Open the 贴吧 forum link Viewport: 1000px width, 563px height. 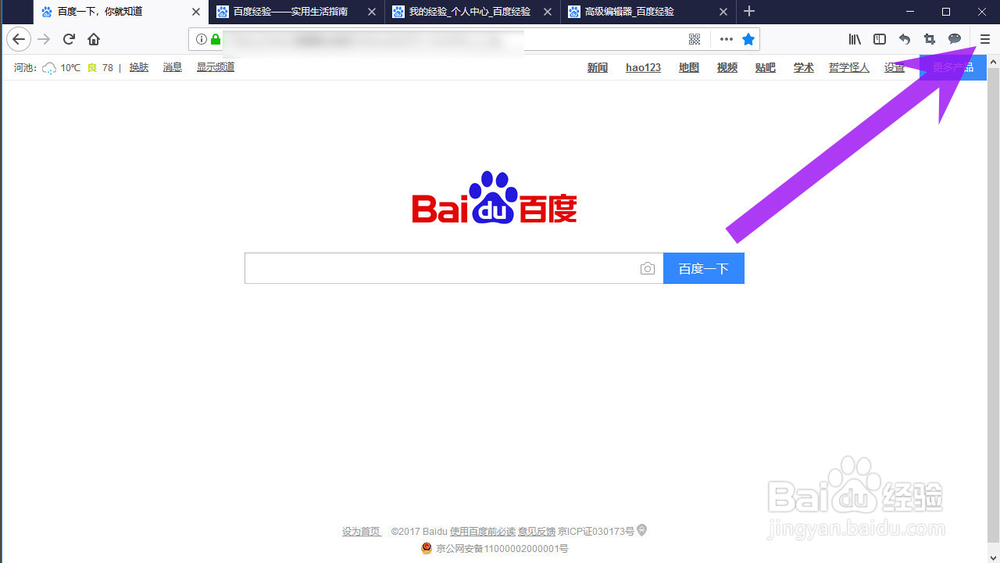765,68
